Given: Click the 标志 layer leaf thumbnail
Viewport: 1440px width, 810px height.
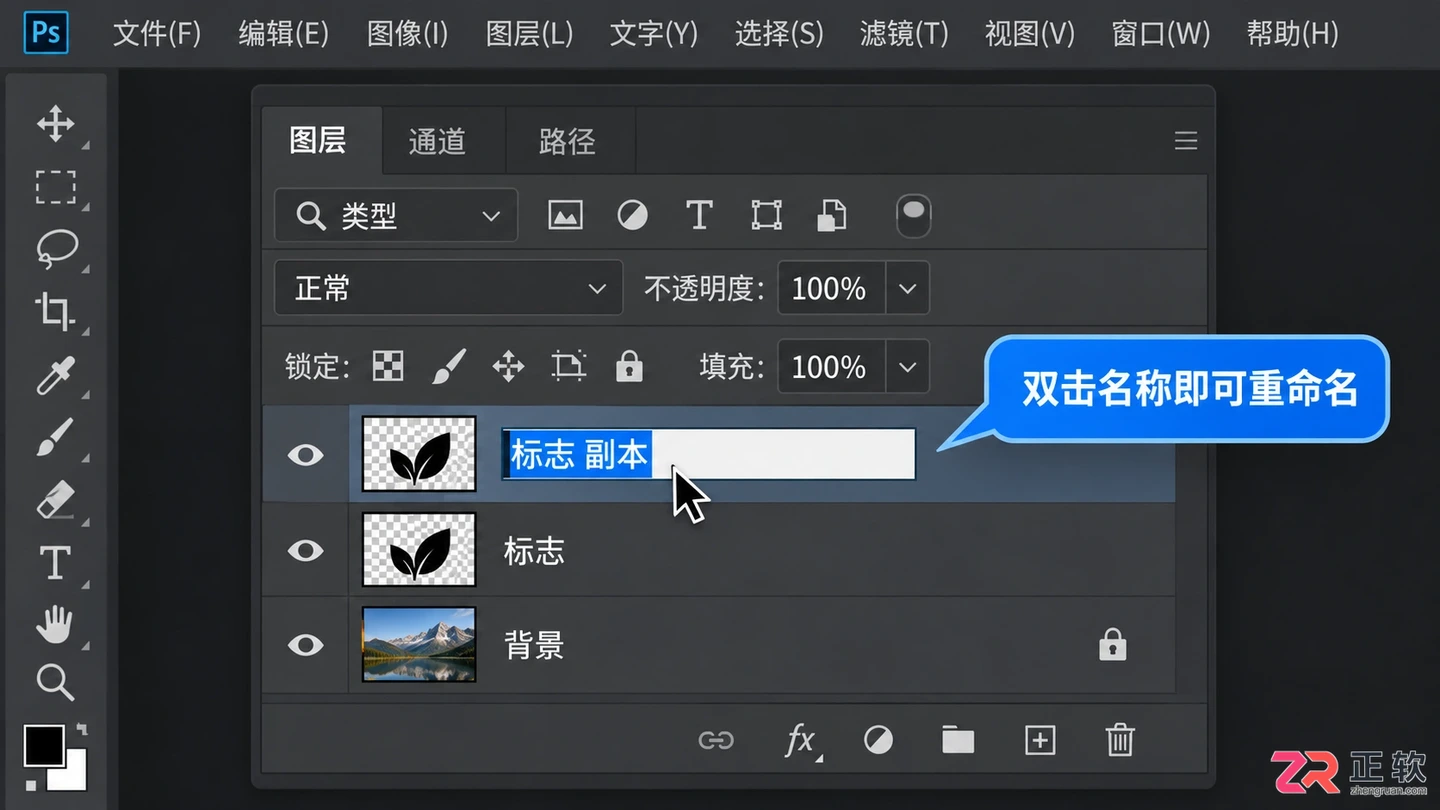Looking at the screenshot, I should pos(419,549).
